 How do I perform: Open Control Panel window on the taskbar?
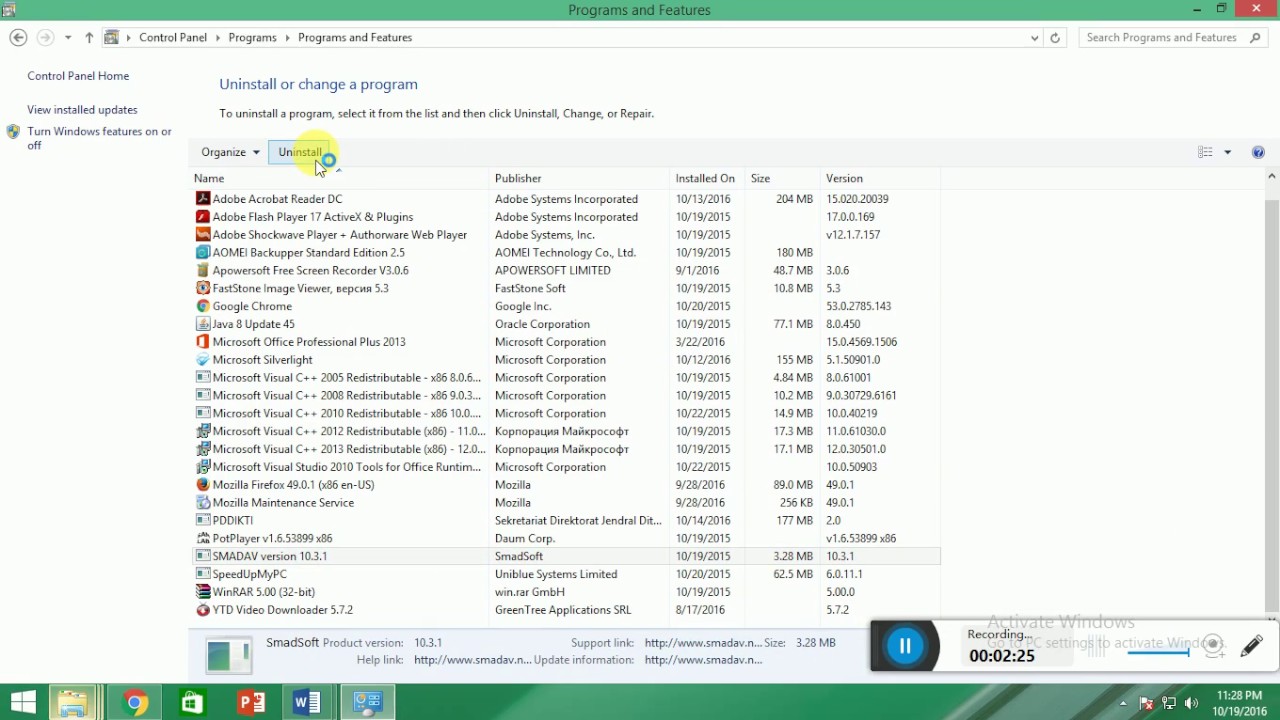click(x=368, y=703)
